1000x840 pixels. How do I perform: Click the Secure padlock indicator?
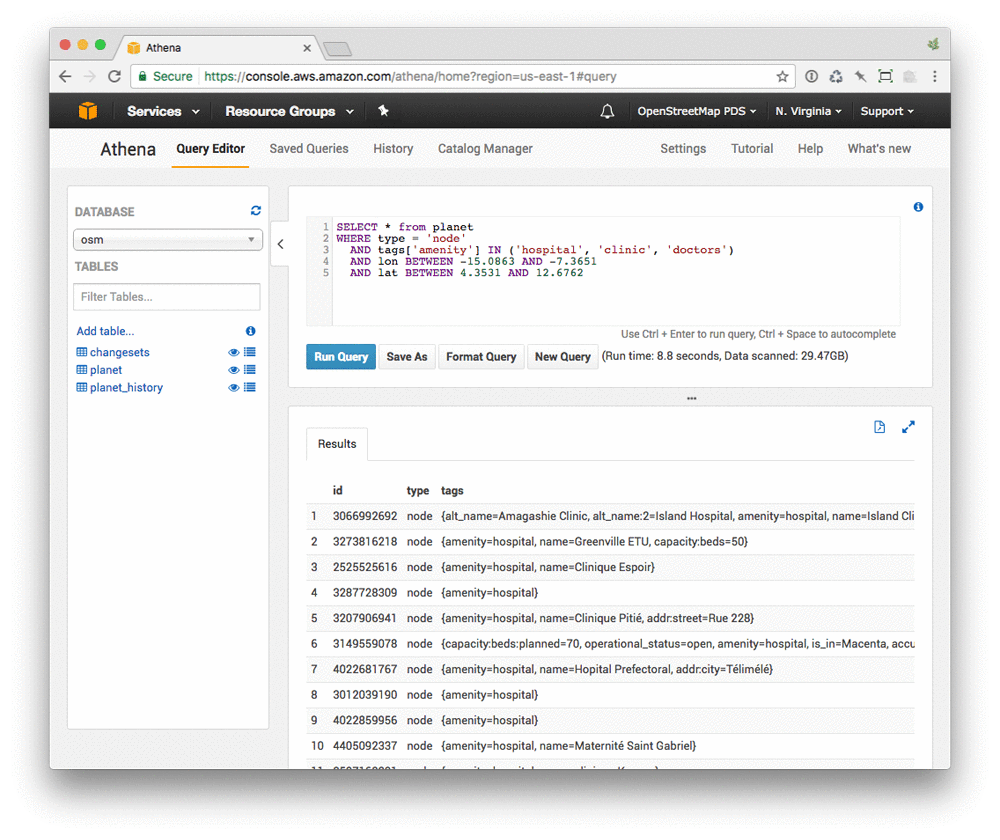click(165, 77)
